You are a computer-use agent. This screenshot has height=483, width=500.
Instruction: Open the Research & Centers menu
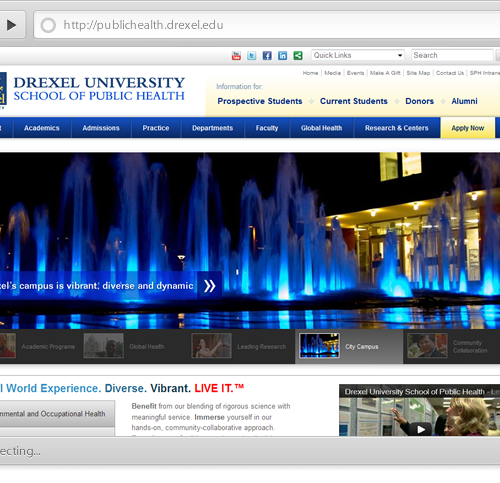pos(397,128)
